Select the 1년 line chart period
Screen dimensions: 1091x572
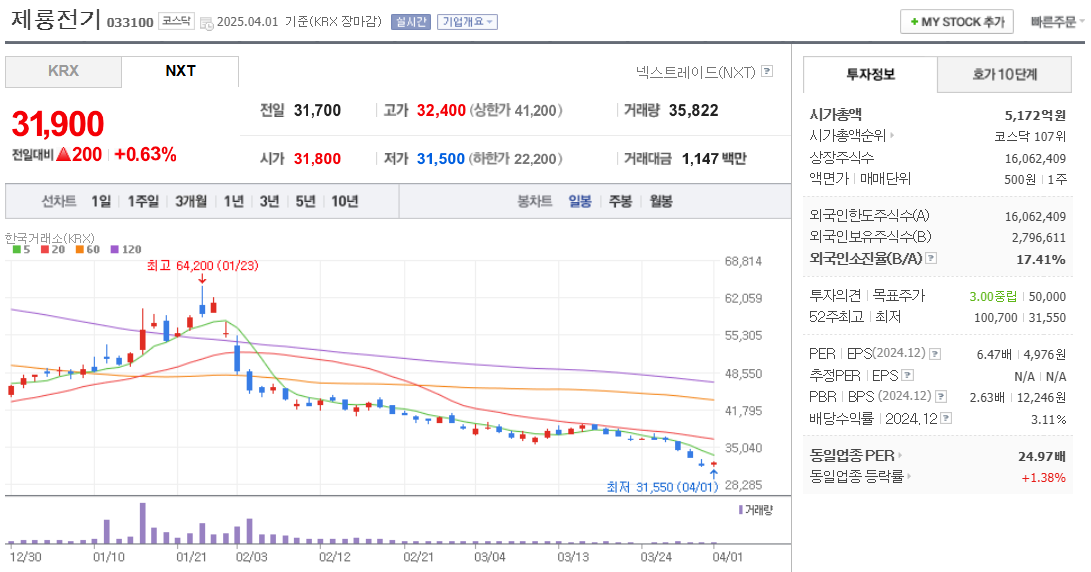234,201
